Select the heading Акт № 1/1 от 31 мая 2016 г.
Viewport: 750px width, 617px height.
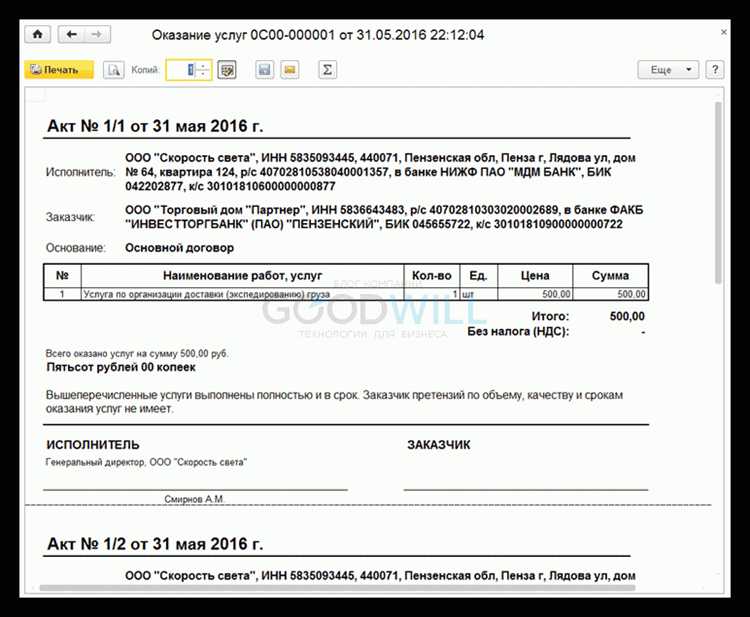pyautogui.click(x=155, y=126)
